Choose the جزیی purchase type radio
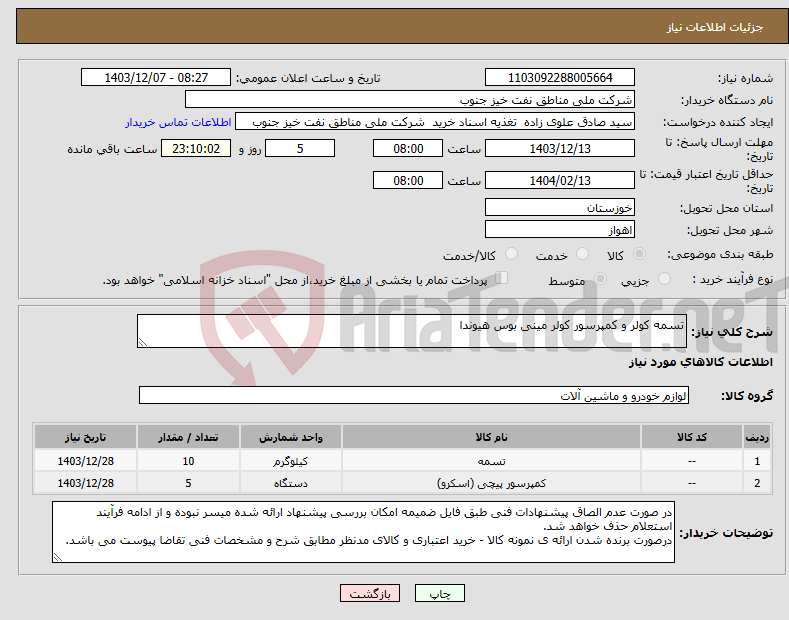 coord(664,279)
